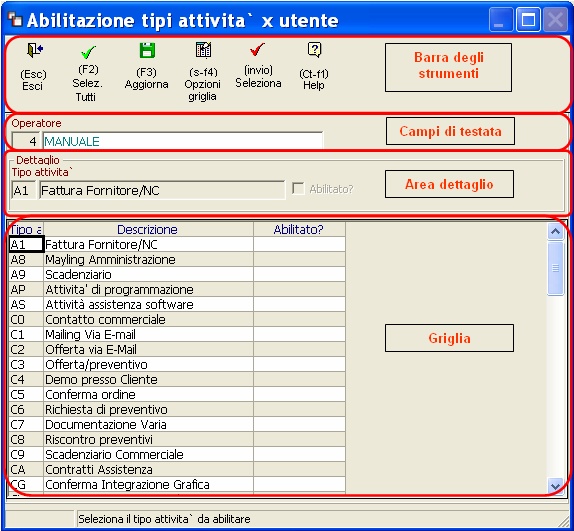Screen dimensions: 574x531
Task: Toggle the Abilitato? checkbox
Action: pos(298,189)
